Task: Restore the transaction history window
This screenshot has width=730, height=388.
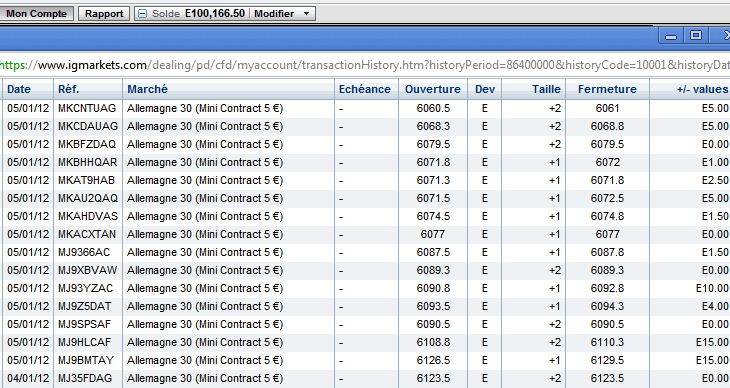Action: click(696, 36)
